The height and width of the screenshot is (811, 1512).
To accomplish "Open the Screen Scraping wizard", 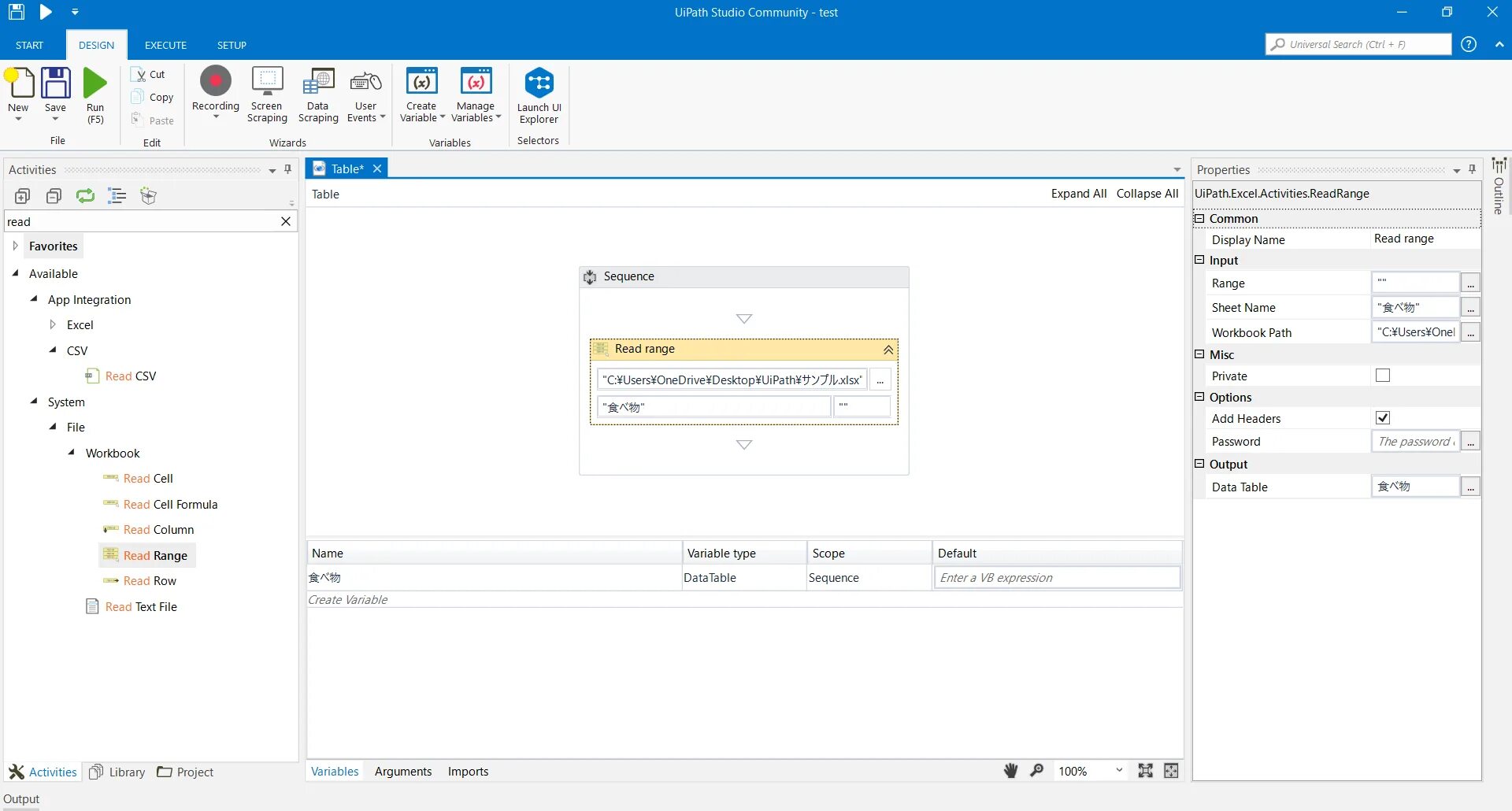I will click(266, 91).
